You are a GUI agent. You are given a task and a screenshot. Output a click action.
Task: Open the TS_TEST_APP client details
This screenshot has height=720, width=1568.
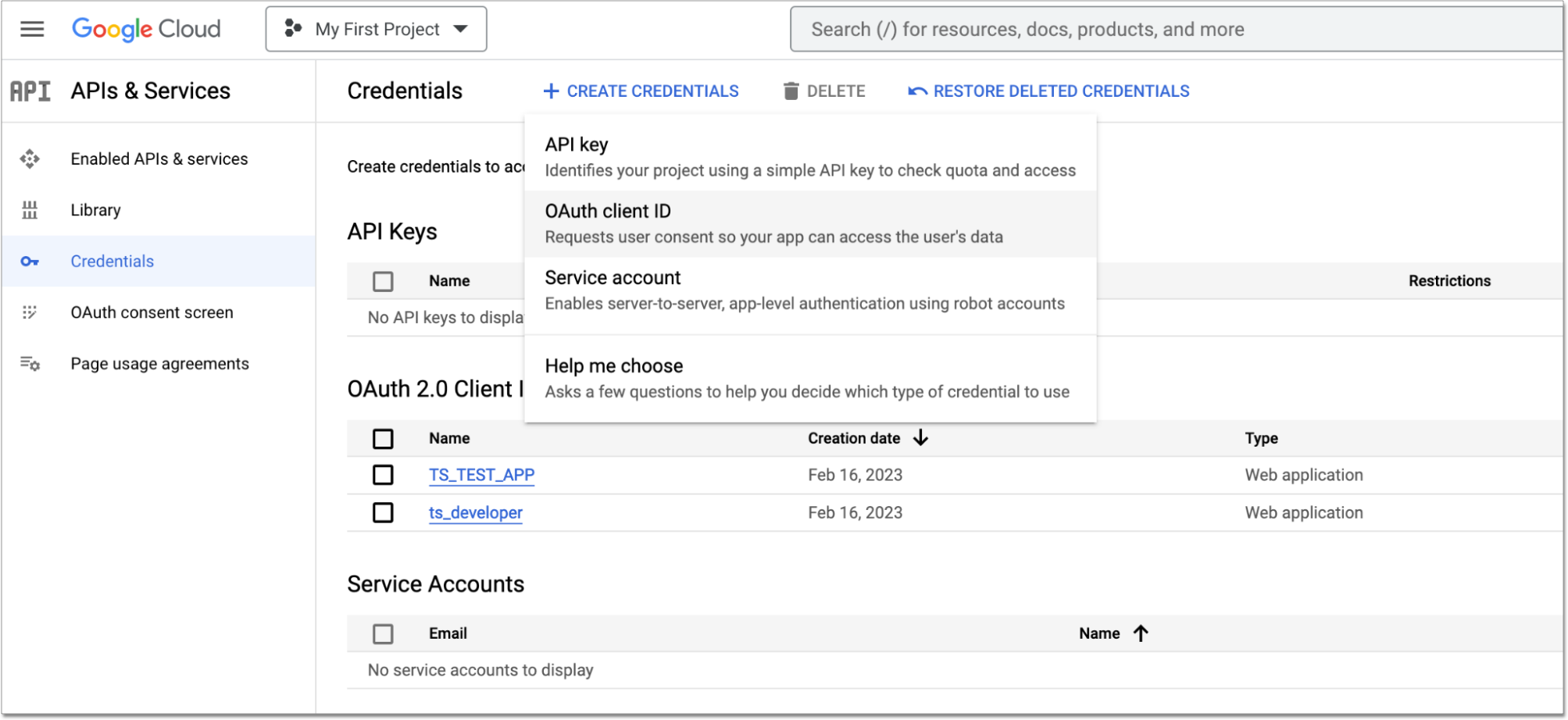tap(481, 474)
